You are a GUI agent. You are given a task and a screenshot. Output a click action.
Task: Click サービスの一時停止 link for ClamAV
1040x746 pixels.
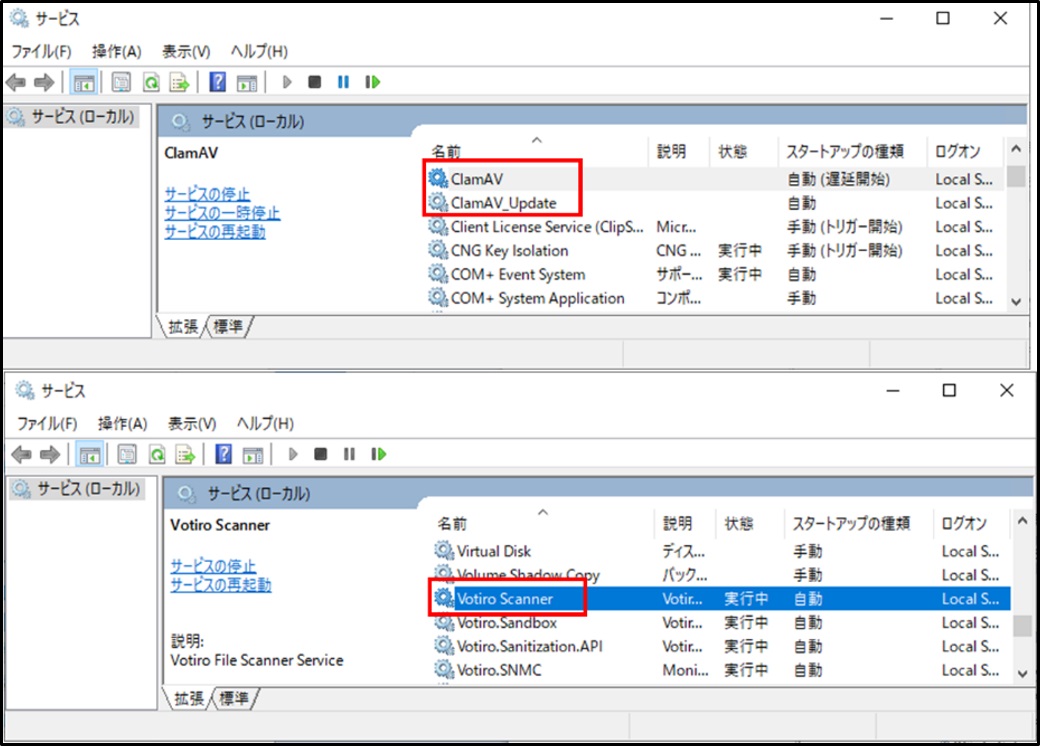click(x=222, y=213)
